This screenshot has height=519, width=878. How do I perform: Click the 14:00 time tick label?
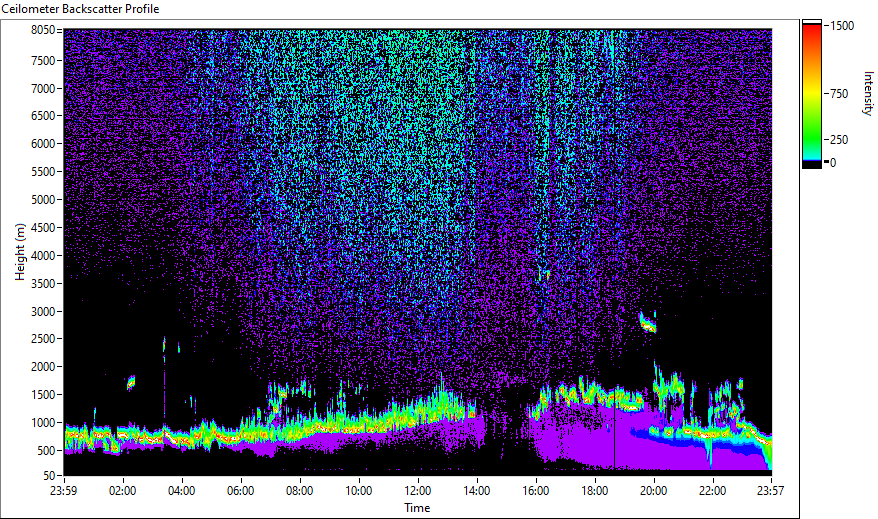477,491
